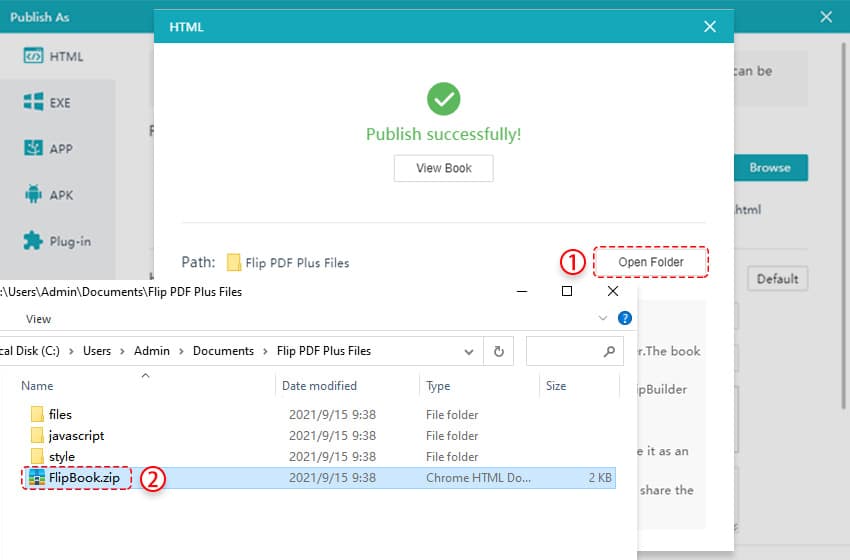Expand the Explorer ribbon chevron
The height and width of the screenshot is (560, 850).
[602, 318]
